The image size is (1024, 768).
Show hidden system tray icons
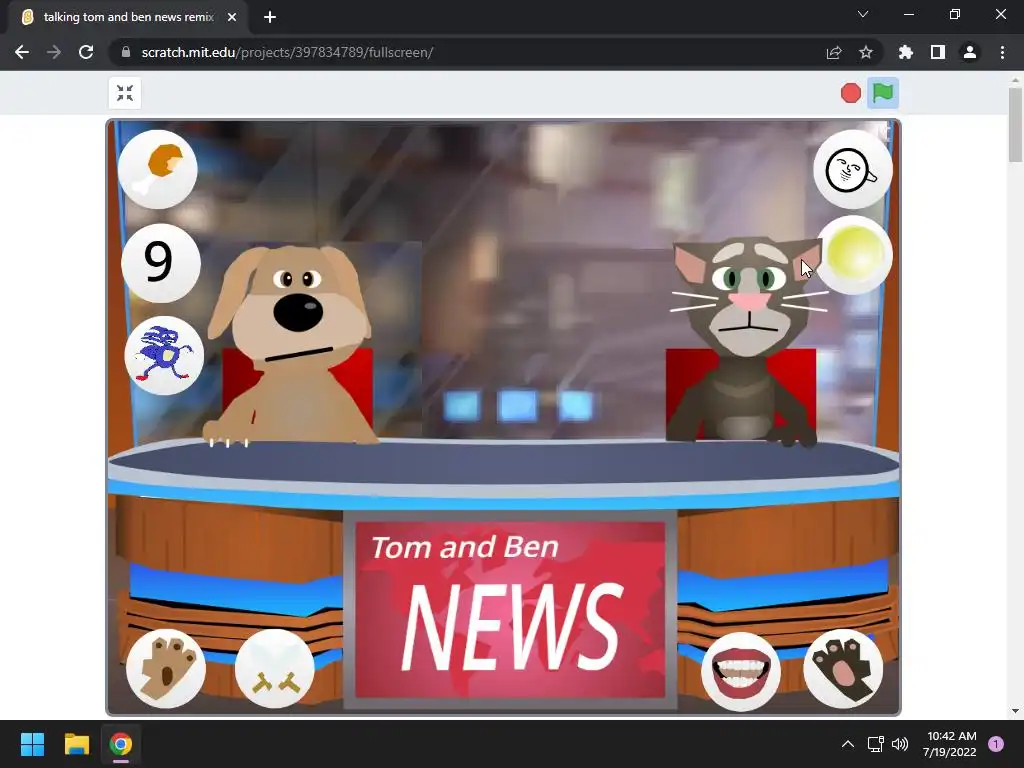click(848, 744)
